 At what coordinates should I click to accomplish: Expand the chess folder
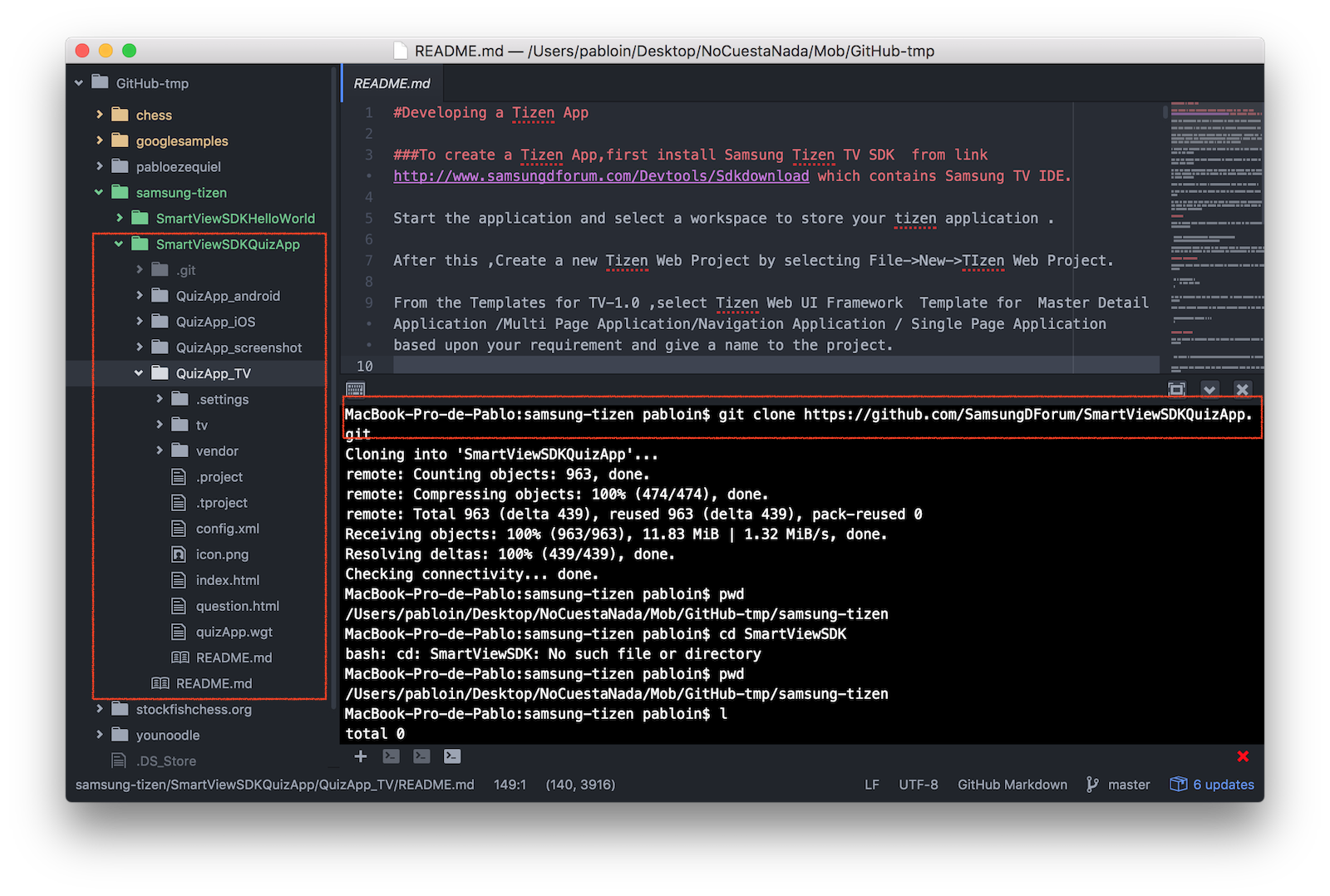[x=100, y=115]
